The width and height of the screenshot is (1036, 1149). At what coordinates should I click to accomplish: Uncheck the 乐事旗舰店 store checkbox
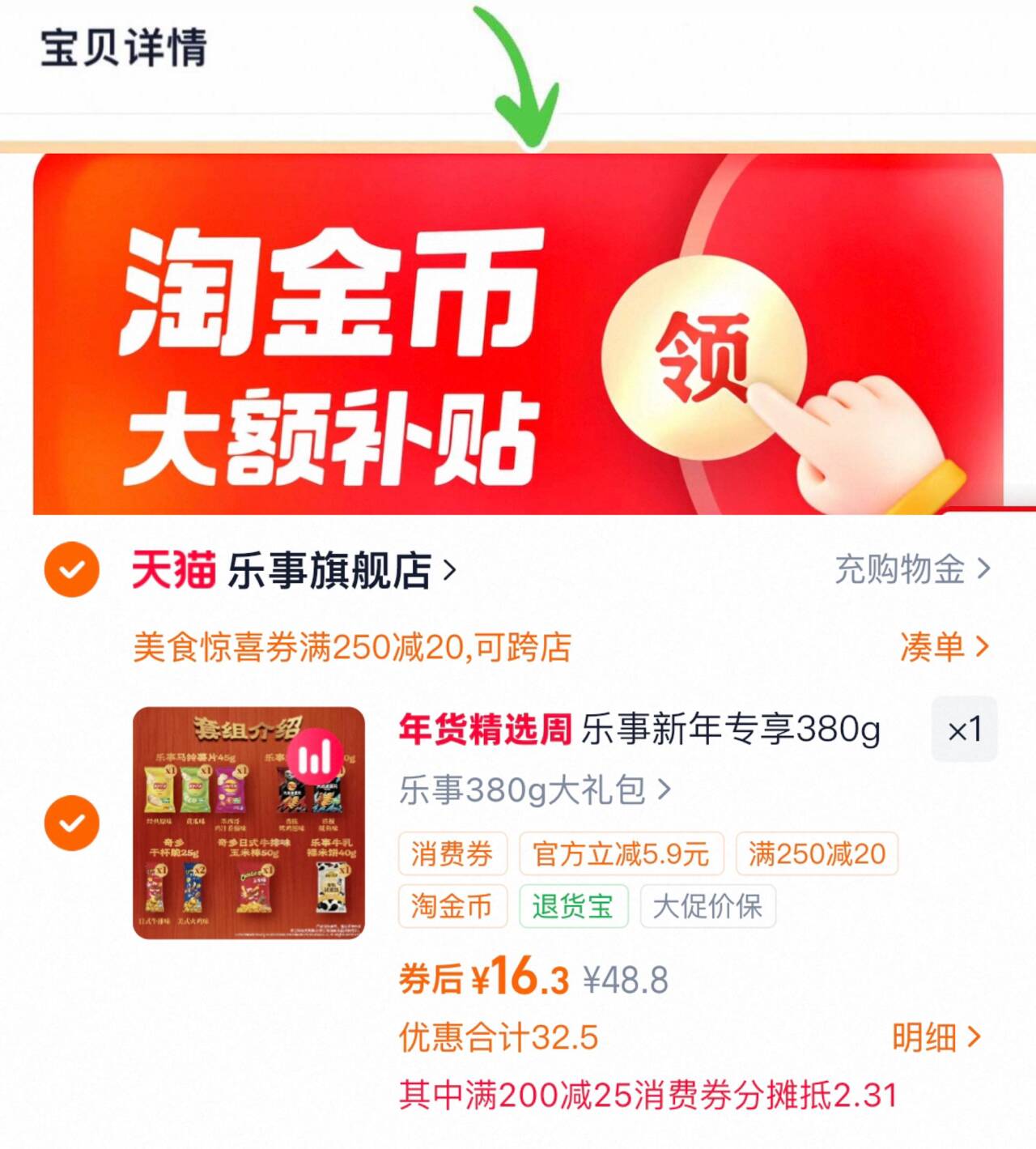coord(72,570)
